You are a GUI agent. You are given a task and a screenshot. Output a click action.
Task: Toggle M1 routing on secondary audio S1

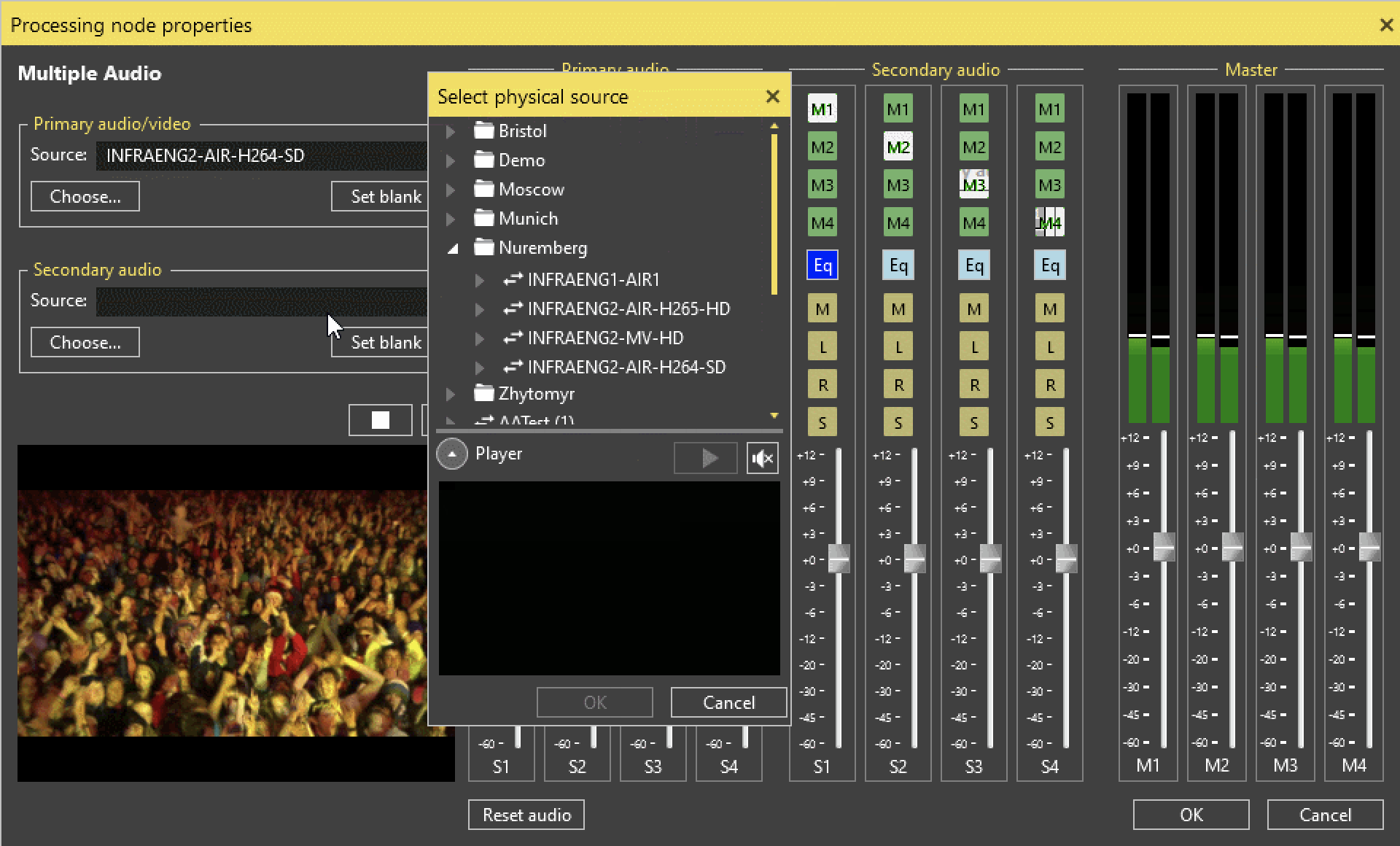click(822, 109)
